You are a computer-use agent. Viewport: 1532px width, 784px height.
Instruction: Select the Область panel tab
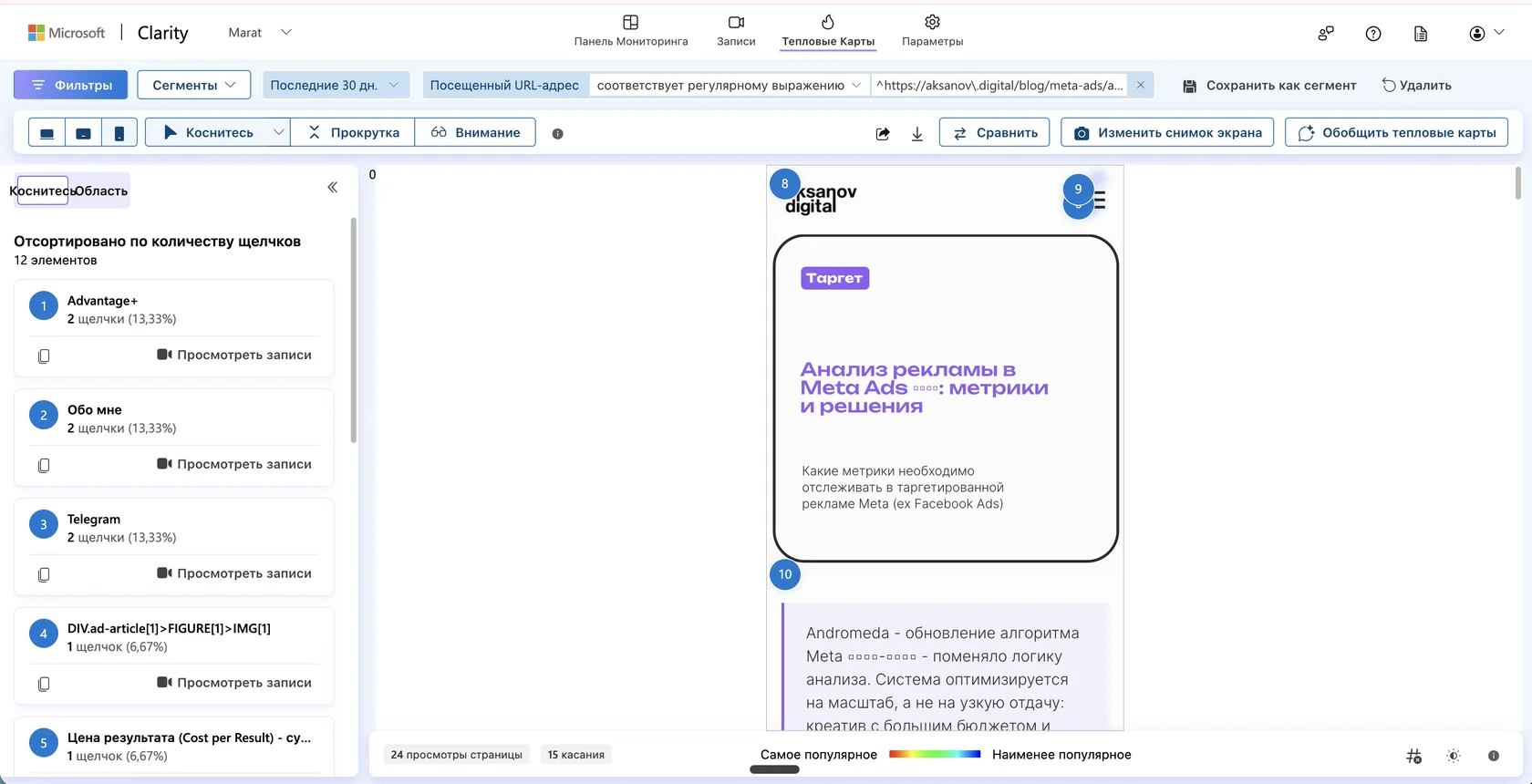pos(100,191)
